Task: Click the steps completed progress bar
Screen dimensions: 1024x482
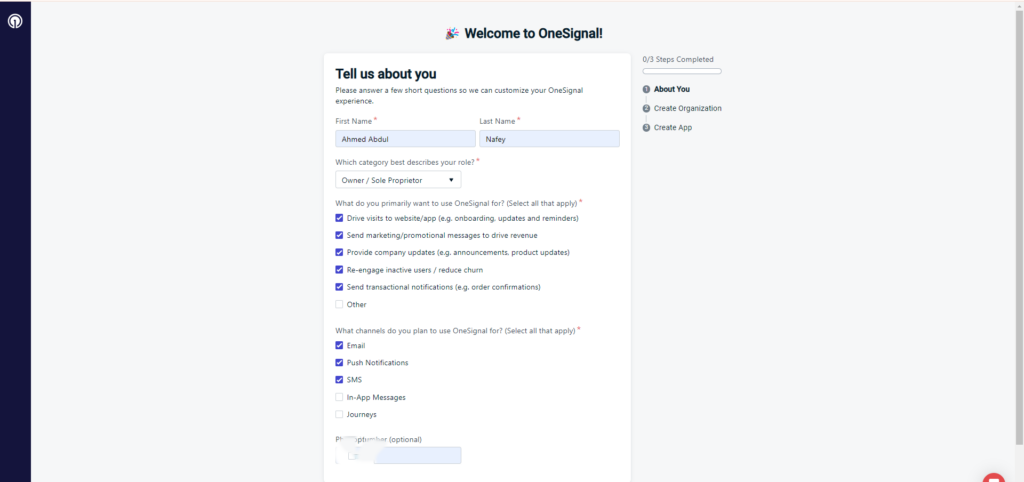Action: pyautogui.click(x=681, y=71)
